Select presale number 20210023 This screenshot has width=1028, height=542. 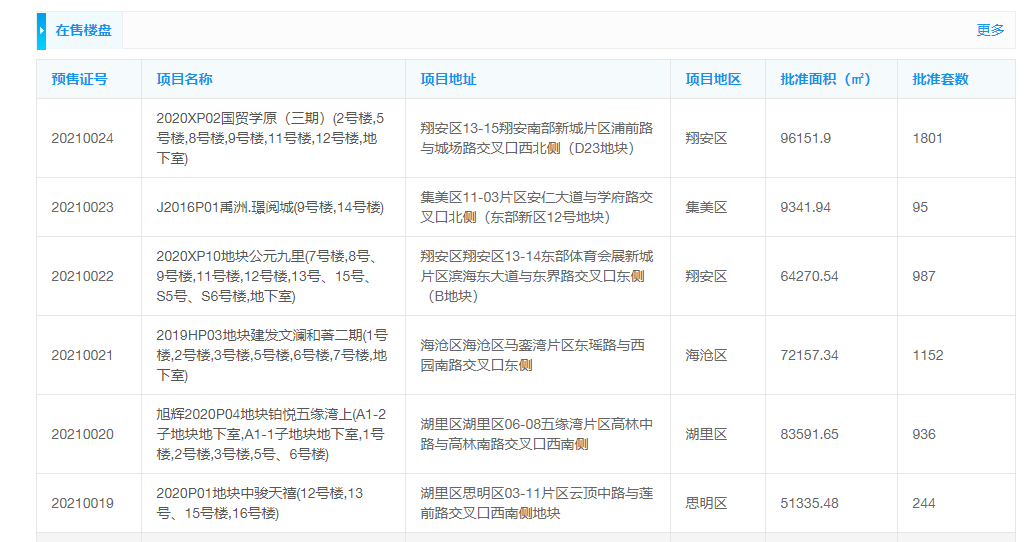pyautogui.click(x=83, y=207)
